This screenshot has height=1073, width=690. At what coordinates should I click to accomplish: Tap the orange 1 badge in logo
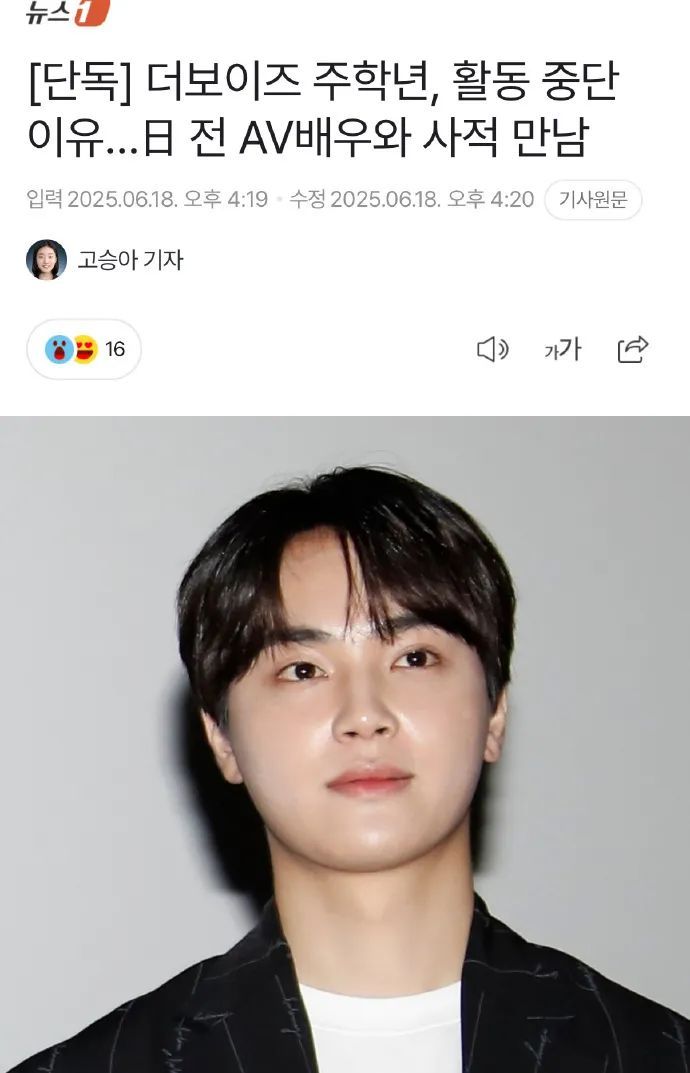point(92,12)
